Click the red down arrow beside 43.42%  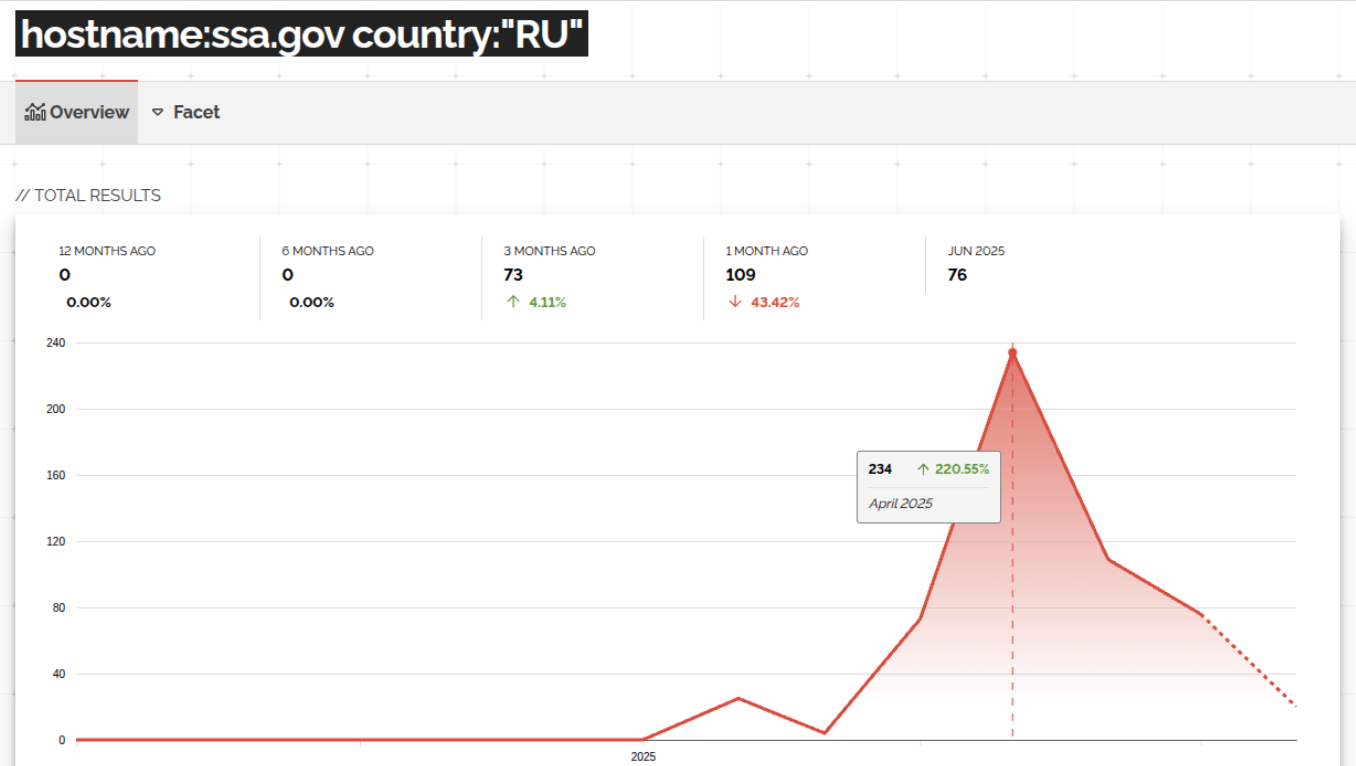click(735, 302)
